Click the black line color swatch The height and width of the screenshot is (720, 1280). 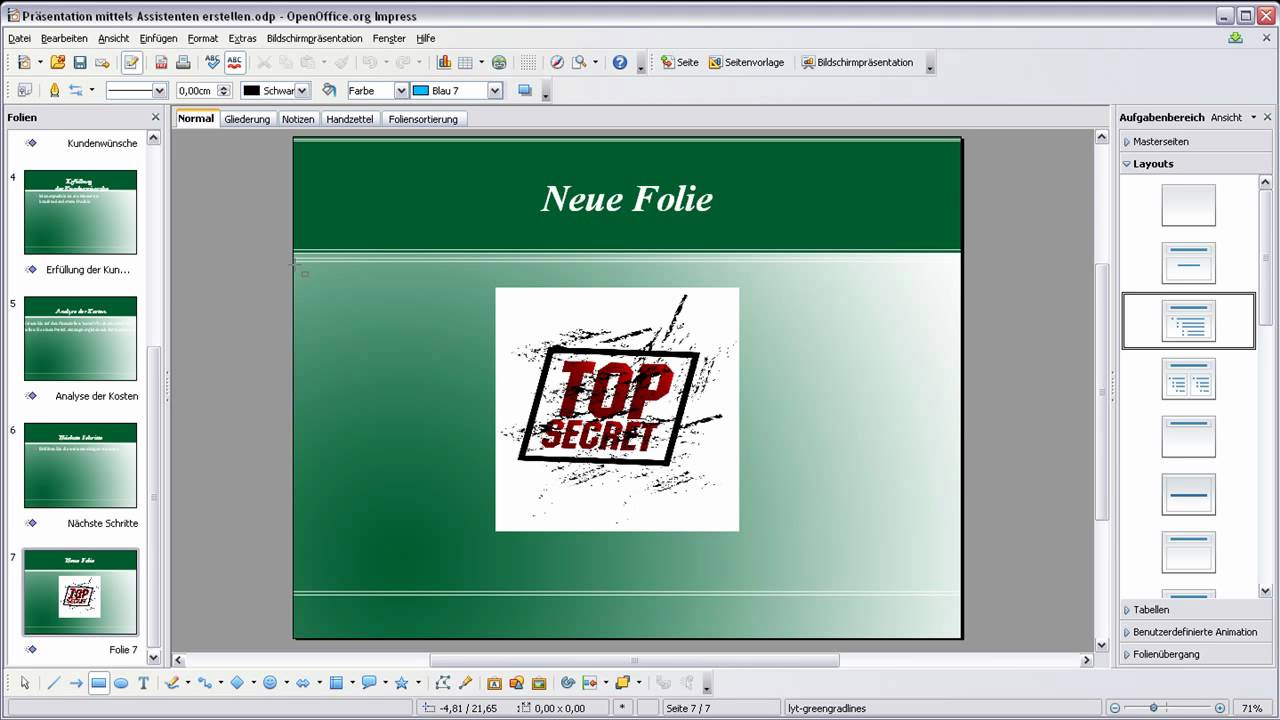pyautogui.click(x=252, y=90)
